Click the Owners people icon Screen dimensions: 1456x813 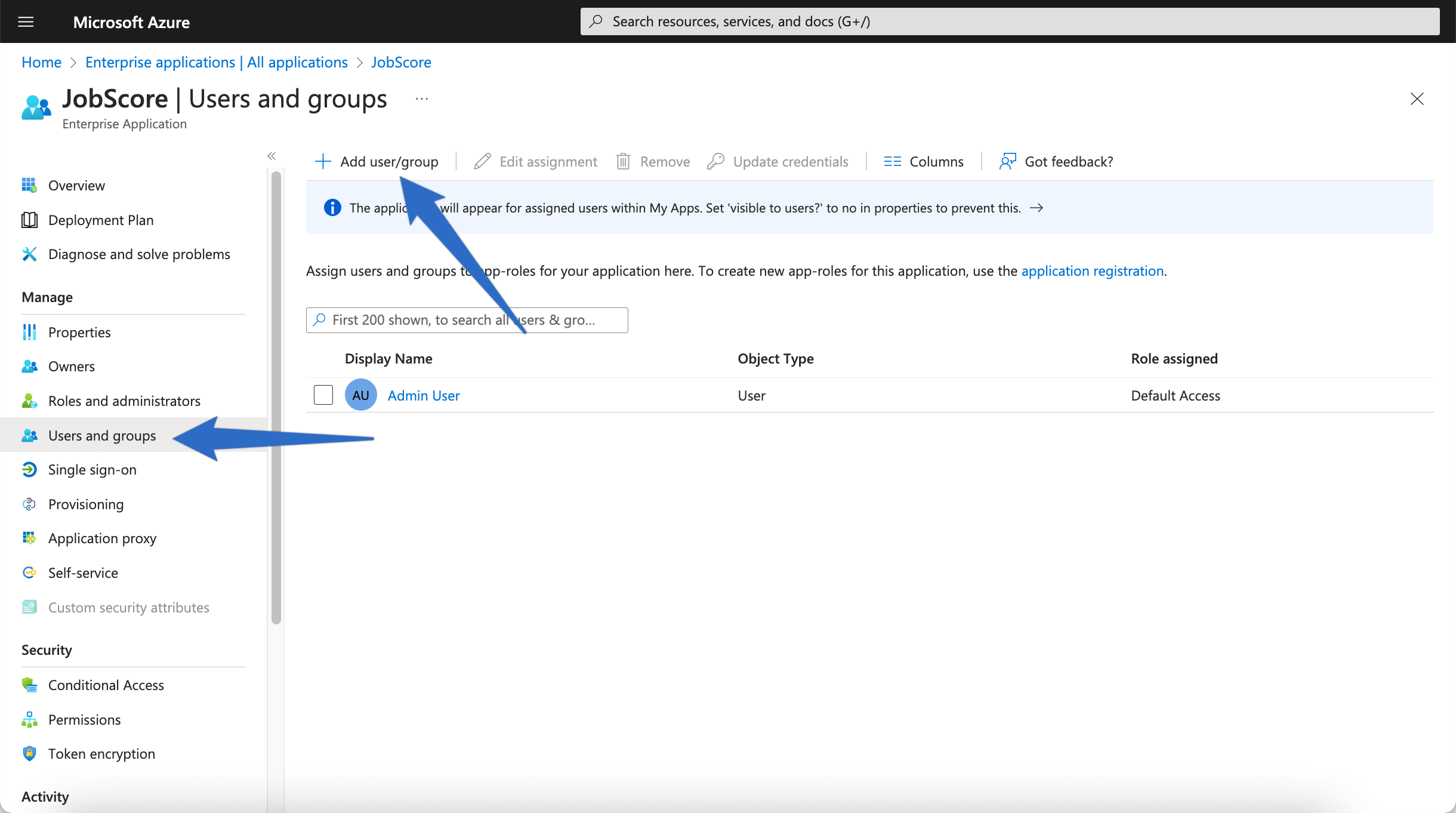pos(29,367)
